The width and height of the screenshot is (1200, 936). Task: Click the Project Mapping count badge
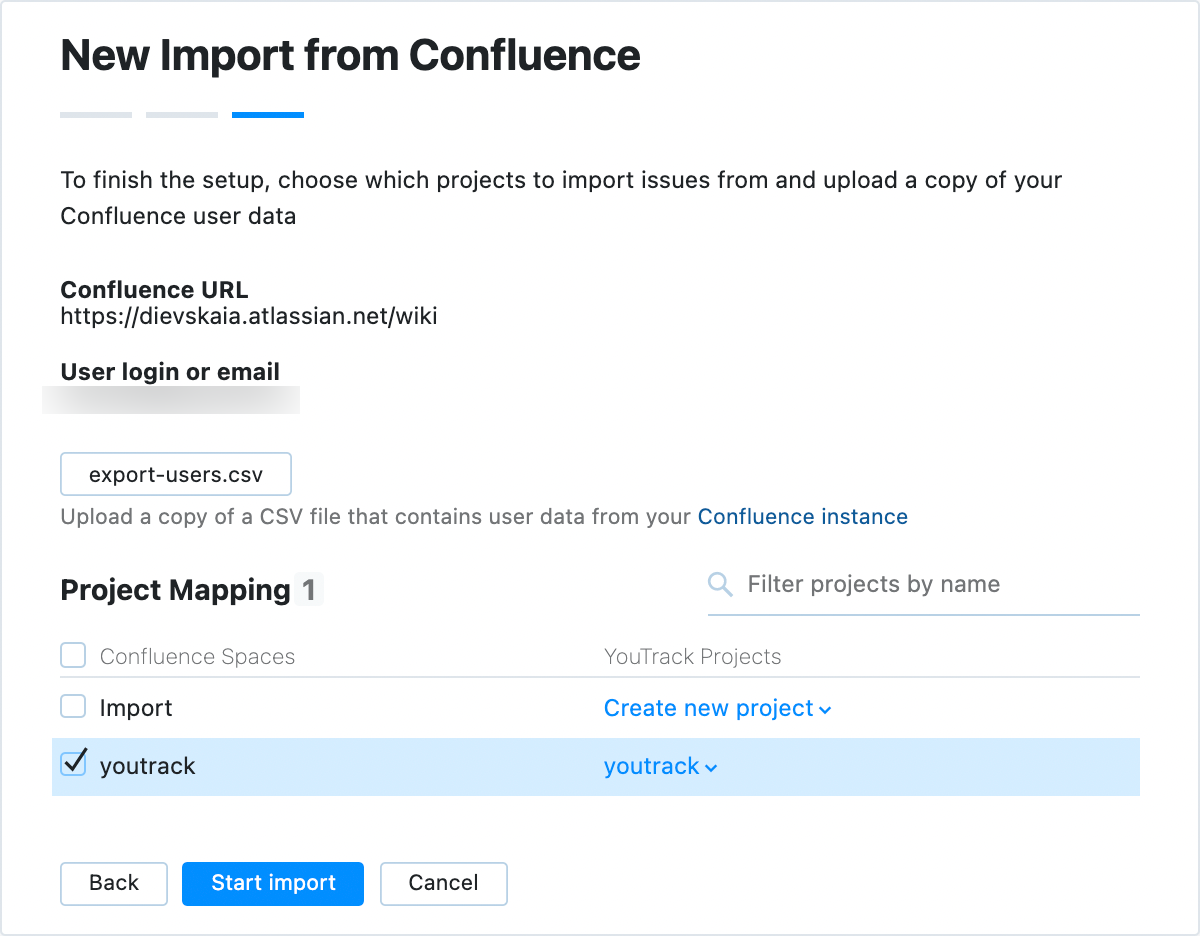tap(309, 590)
